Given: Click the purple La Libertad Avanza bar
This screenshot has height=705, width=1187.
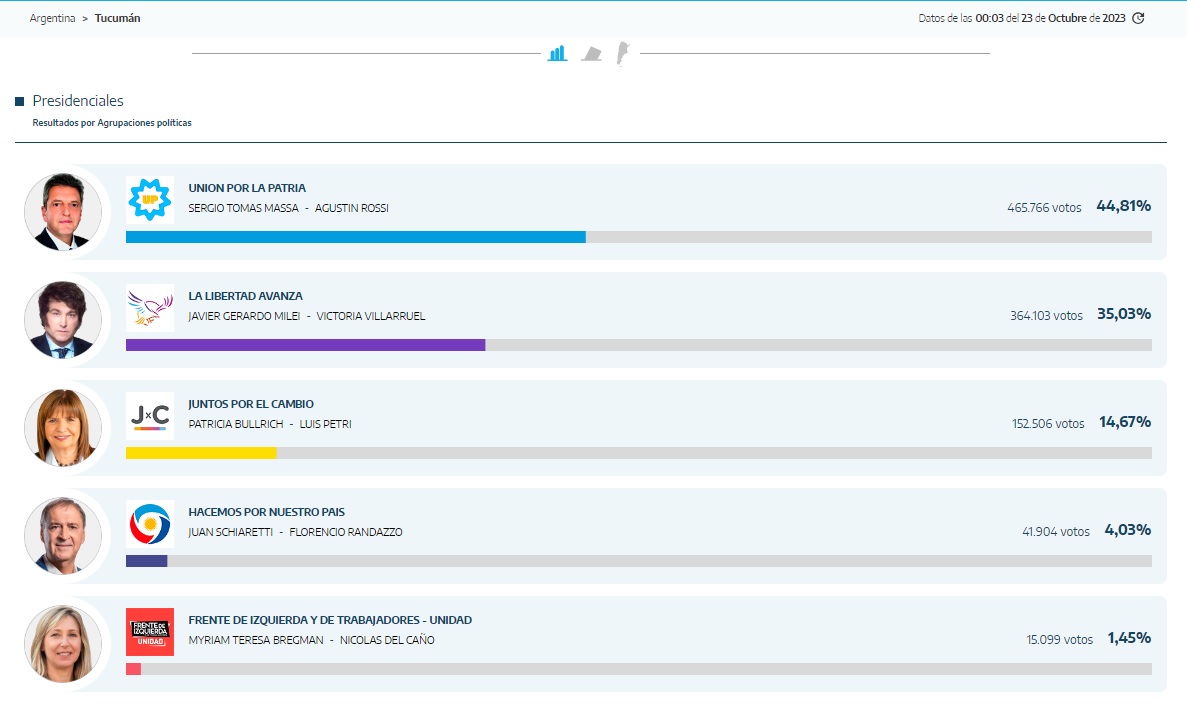Looking at the screenshot, I should click(x=305, y=345).
